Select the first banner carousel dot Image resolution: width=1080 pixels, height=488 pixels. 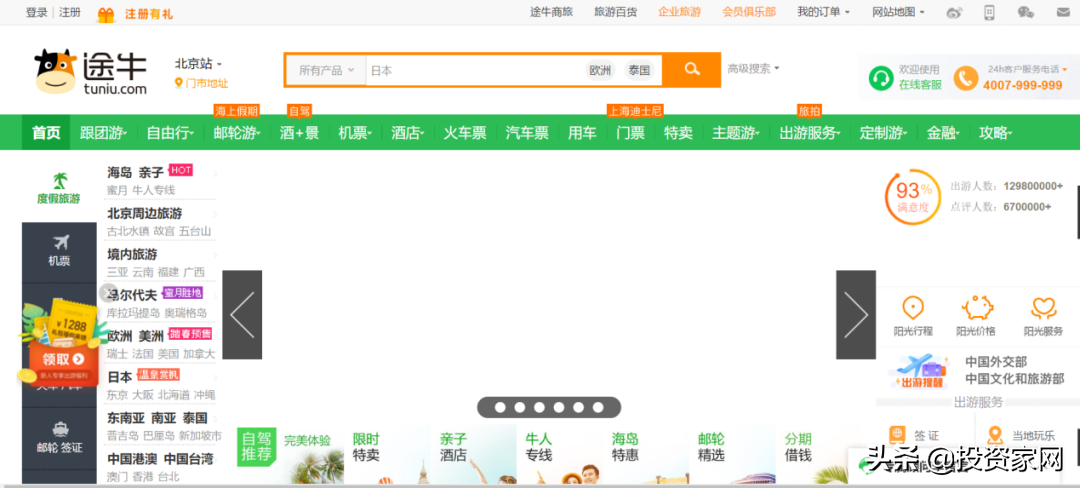coord(500,407)
